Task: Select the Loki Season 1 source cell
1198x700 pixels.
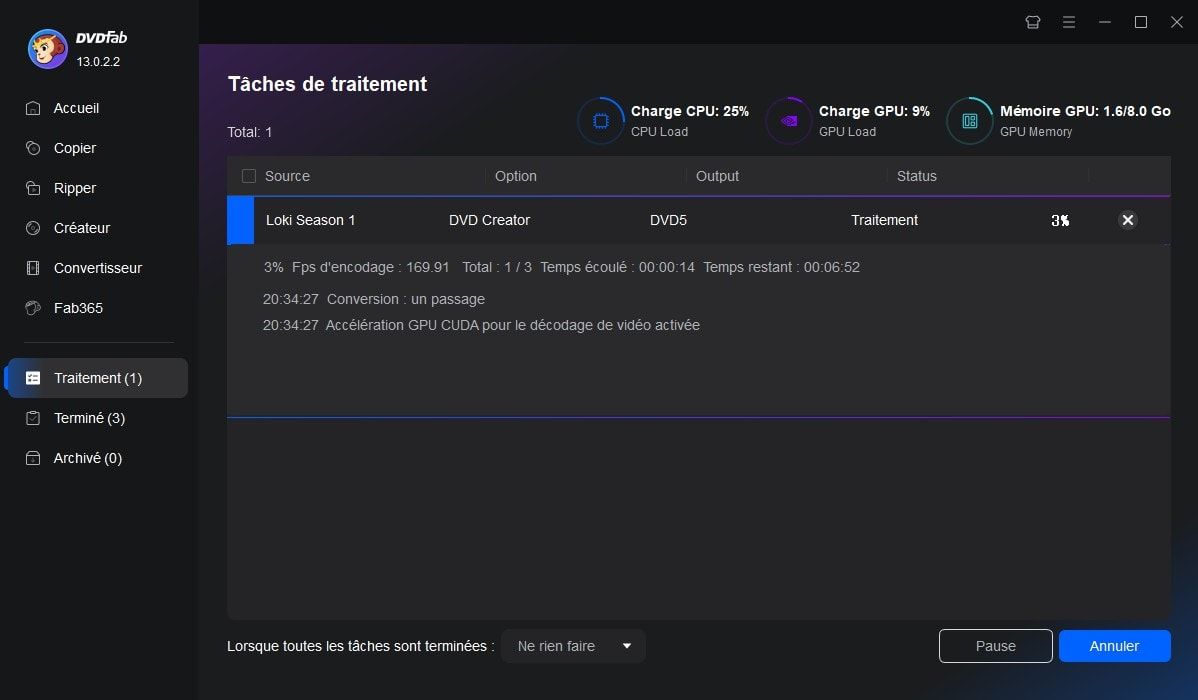Action: (x=310, y=220)
